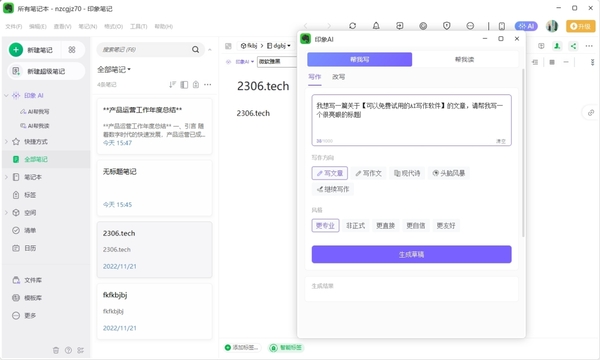Select 现代诗 writing direction
The height and width of the screenshot is (360, 600).
(407, 173)
